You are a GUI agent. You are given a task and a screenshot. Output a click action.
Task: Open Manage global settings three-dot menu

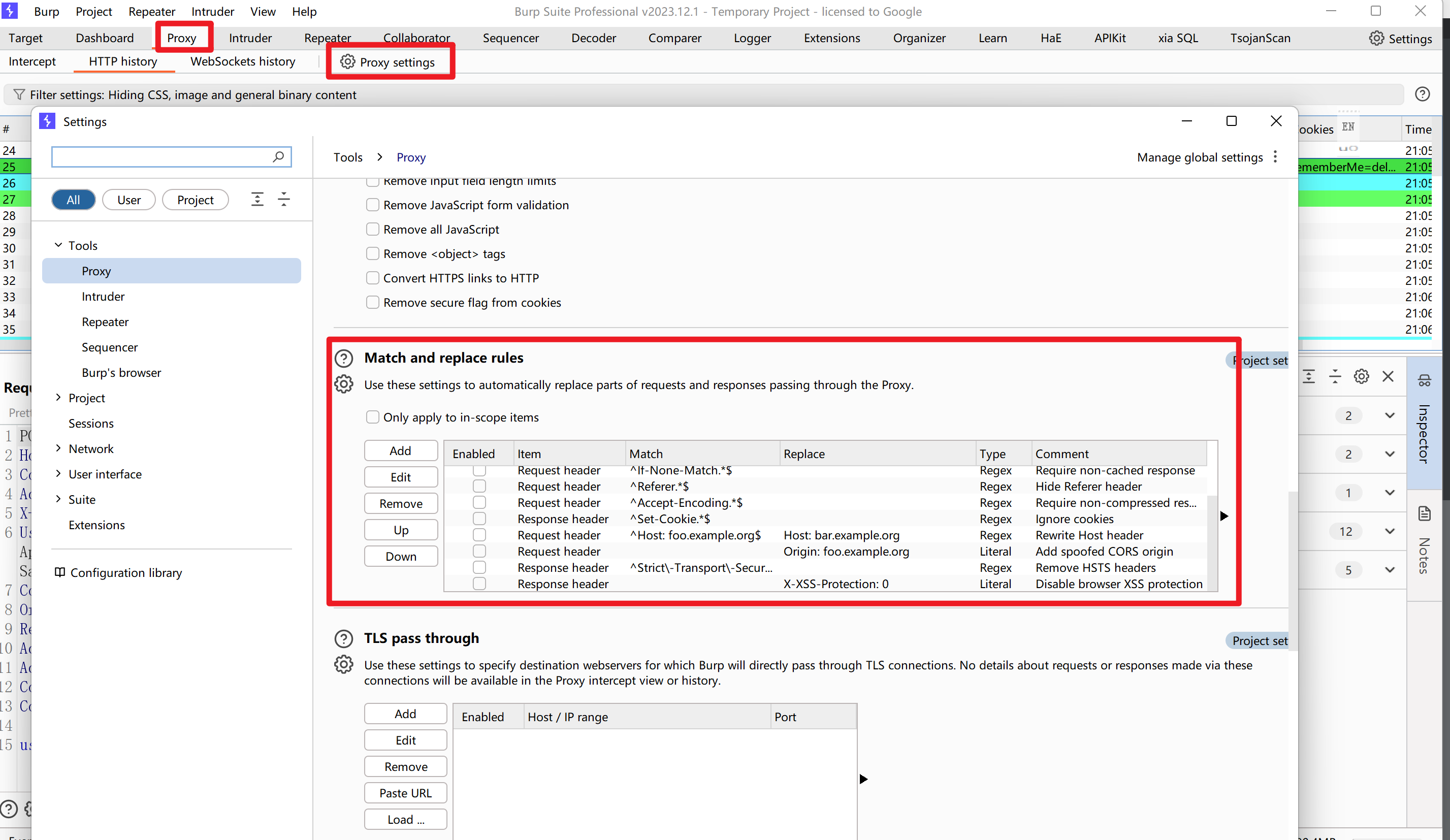tap(1276, 157)
